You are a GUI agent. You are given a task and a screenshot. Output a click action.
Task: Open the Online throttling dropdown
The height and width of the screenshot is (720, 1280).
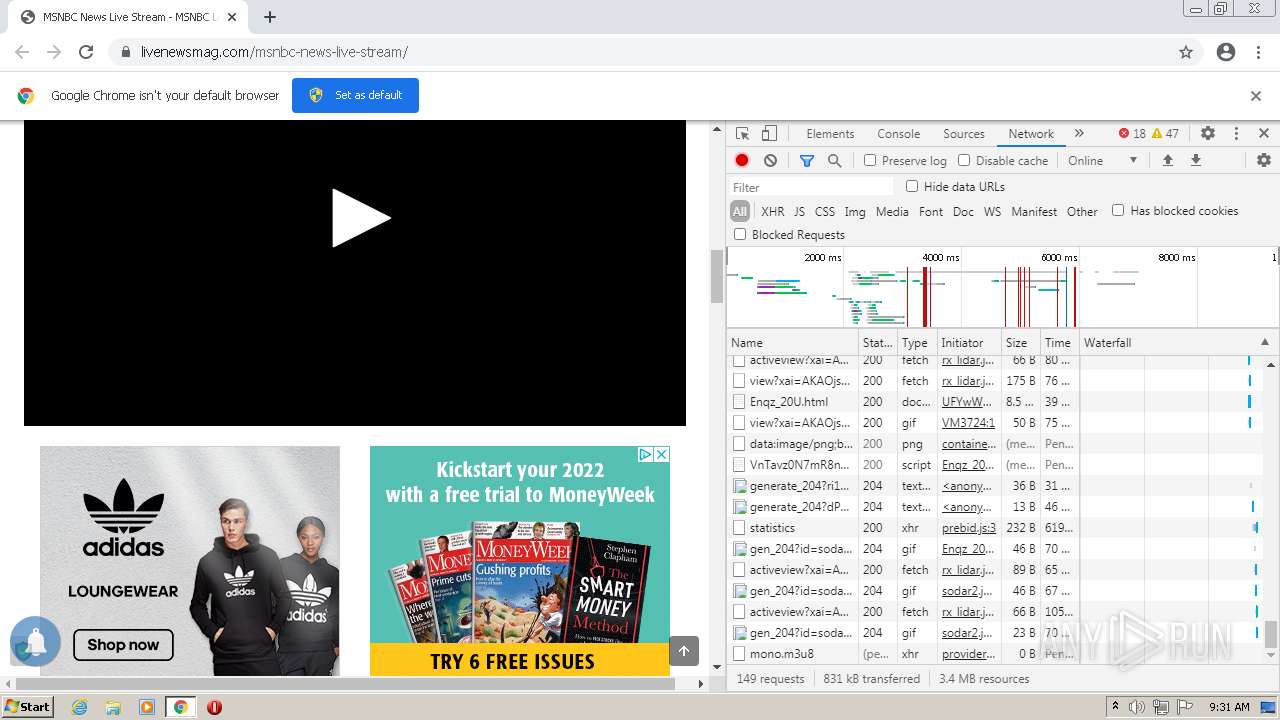pyautogui.click(x=1103, y=160)
